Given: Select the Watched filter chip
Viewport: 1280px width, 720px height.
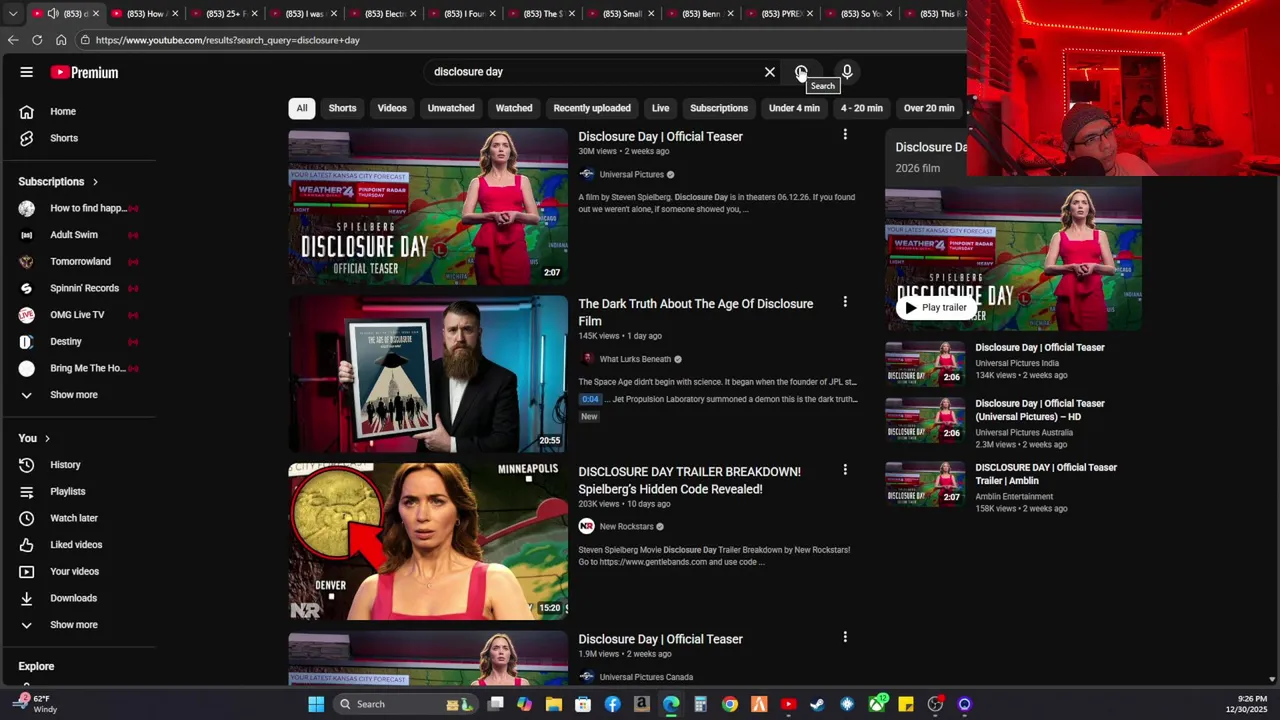Looking at the screenshot, I should [514, 108].
